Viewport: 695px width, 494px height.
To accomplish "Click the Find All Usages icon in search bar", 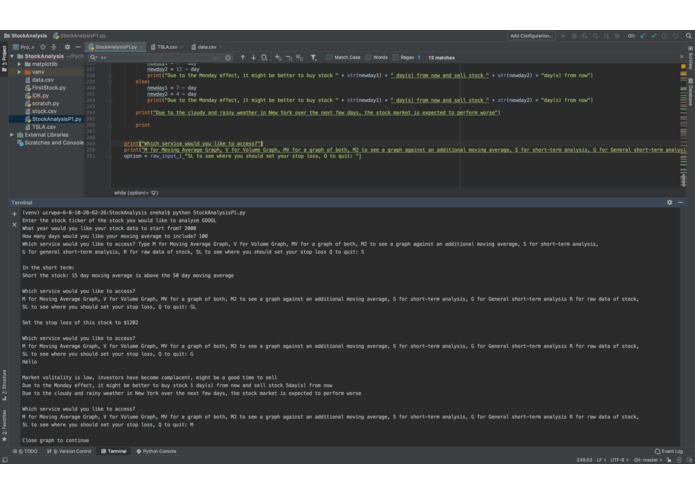I will 264,58.
